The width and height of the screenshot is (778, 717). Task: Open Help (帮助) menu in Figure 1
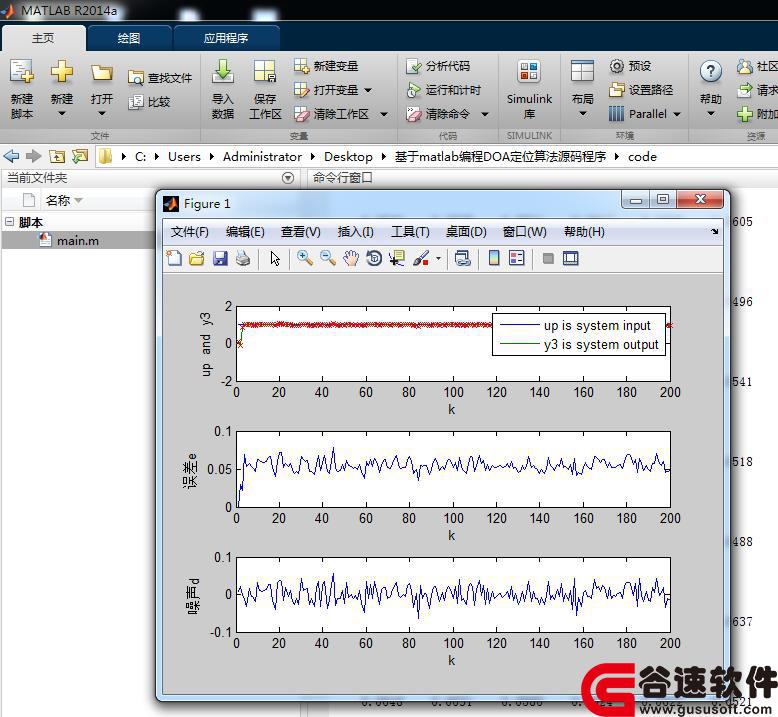[584, 232]
